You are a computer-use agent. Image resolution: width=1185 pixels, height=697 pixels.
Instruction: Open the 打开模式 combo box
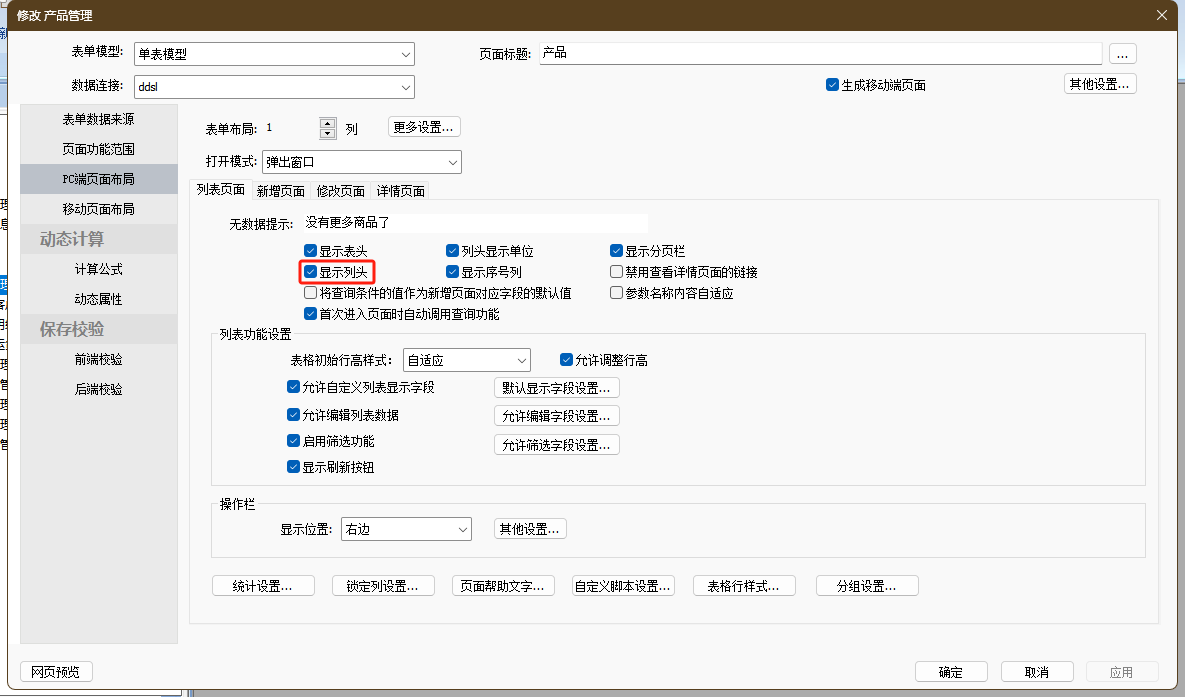coord(452,162)
